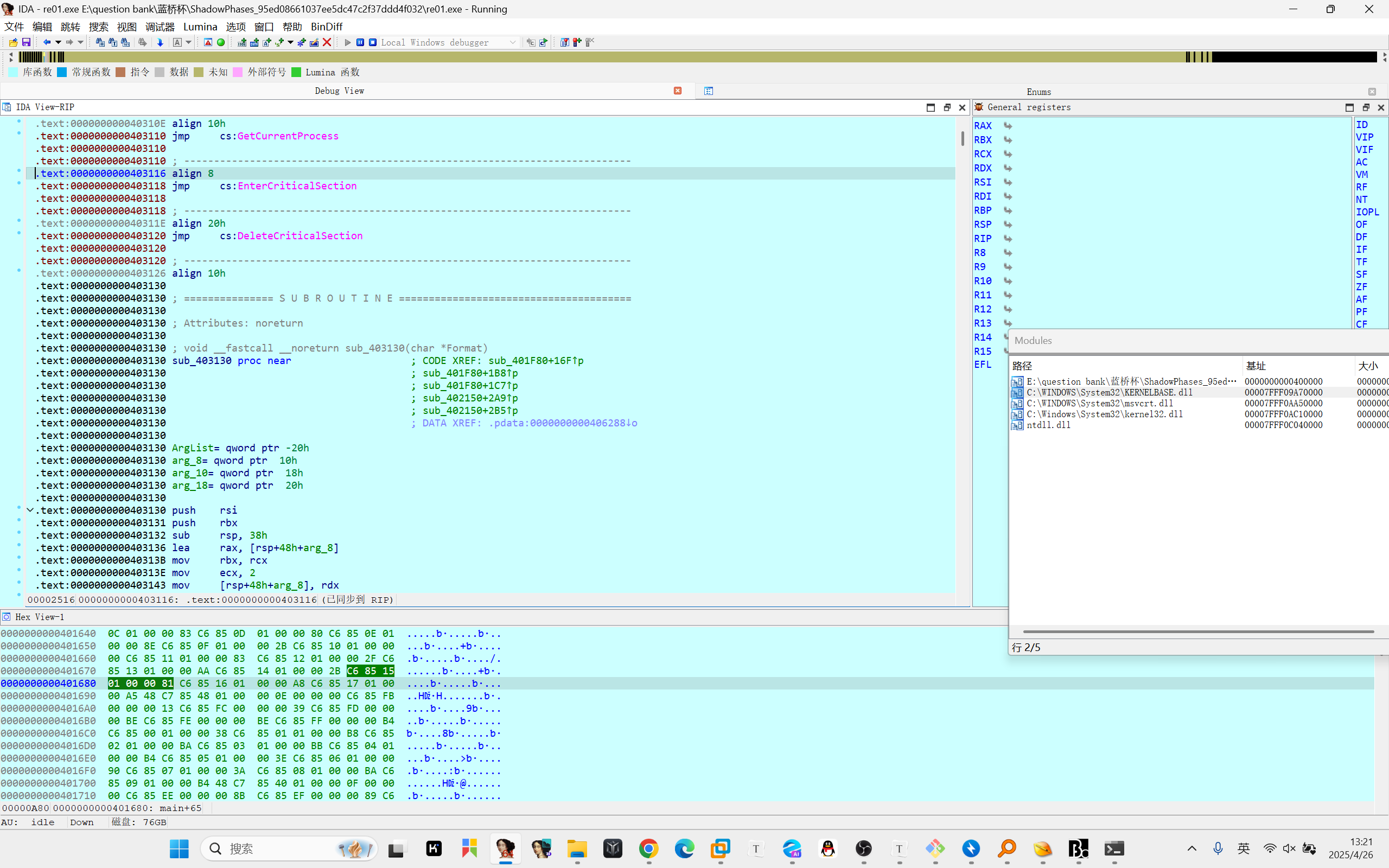Click the red warning triangle toolbar icon
This screenshot has width=1389, height=868.
[x=208, y=42]
